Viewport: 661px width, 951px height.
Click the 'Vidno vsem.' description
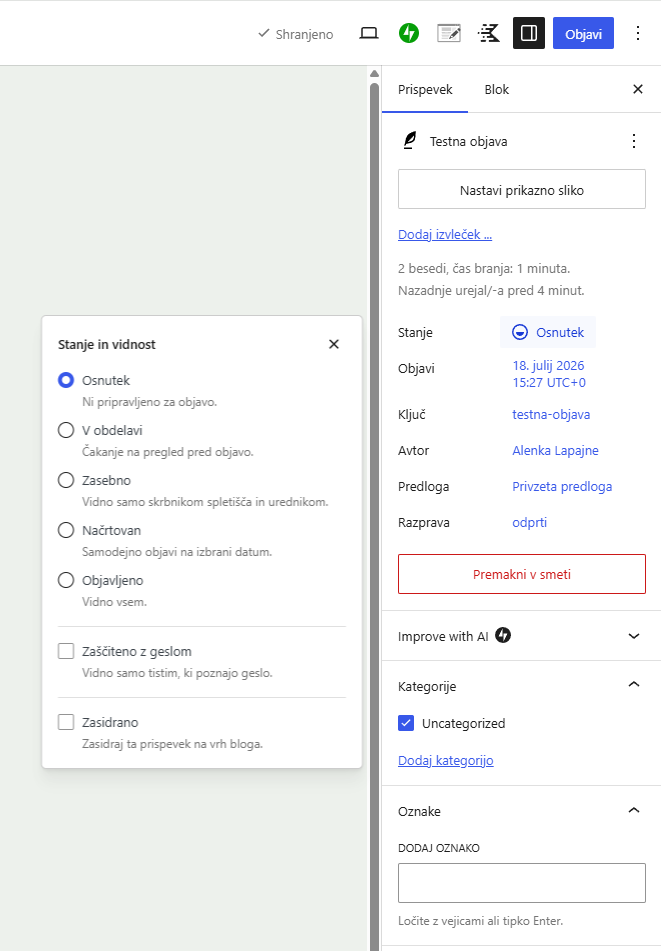[x=114, y=602]
